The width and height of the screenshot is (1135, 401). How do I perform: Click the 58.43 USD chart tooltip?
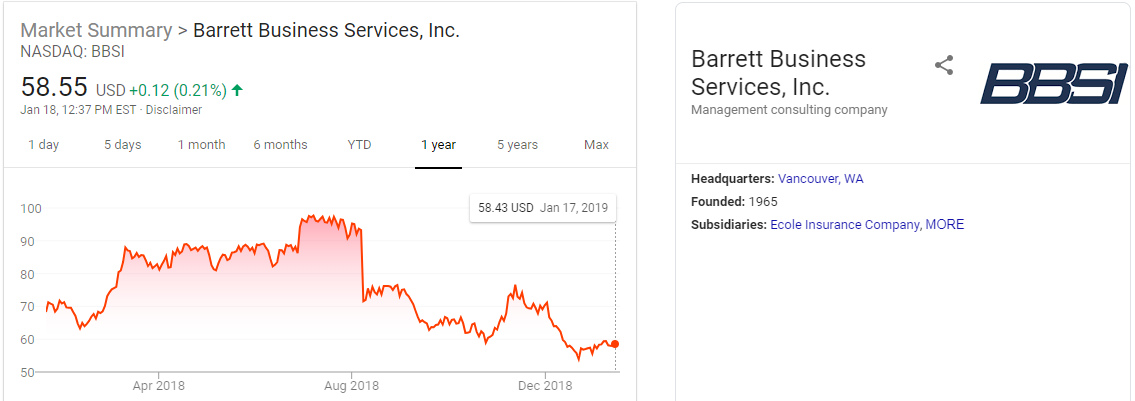point(542,208)
